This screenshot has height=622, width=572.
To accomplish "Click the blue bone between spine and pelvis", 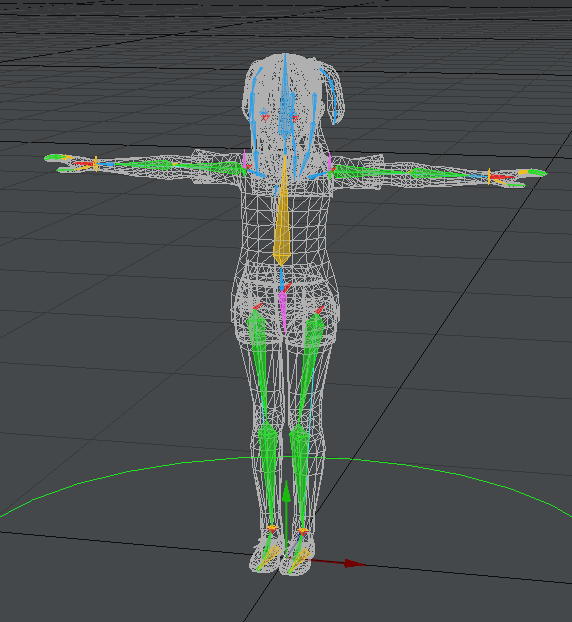I will tap(281, 279).
